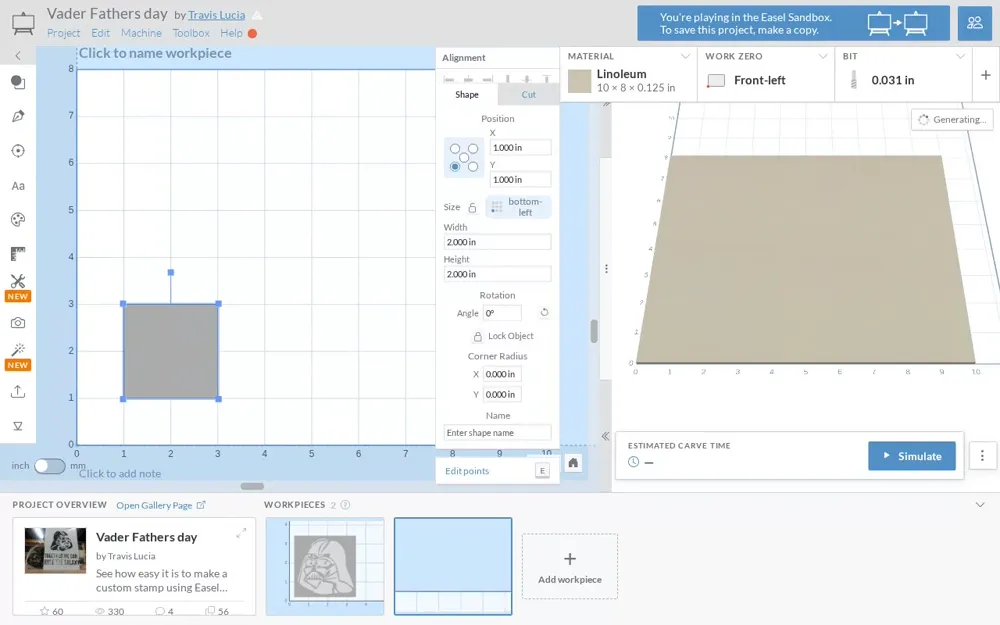Click the canvas horizontal scrollbar handle
The width and height of the screenshot is (1000, 625).
(x=252, y=486)
